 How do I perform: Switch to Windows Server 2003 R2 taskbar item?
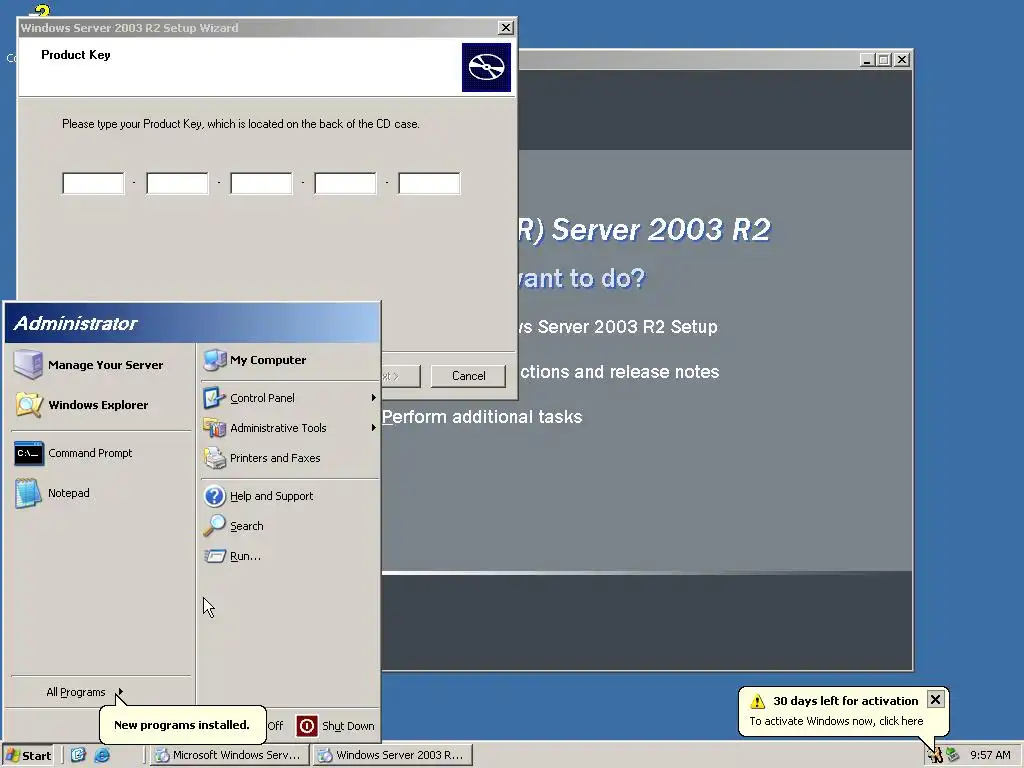392,755
